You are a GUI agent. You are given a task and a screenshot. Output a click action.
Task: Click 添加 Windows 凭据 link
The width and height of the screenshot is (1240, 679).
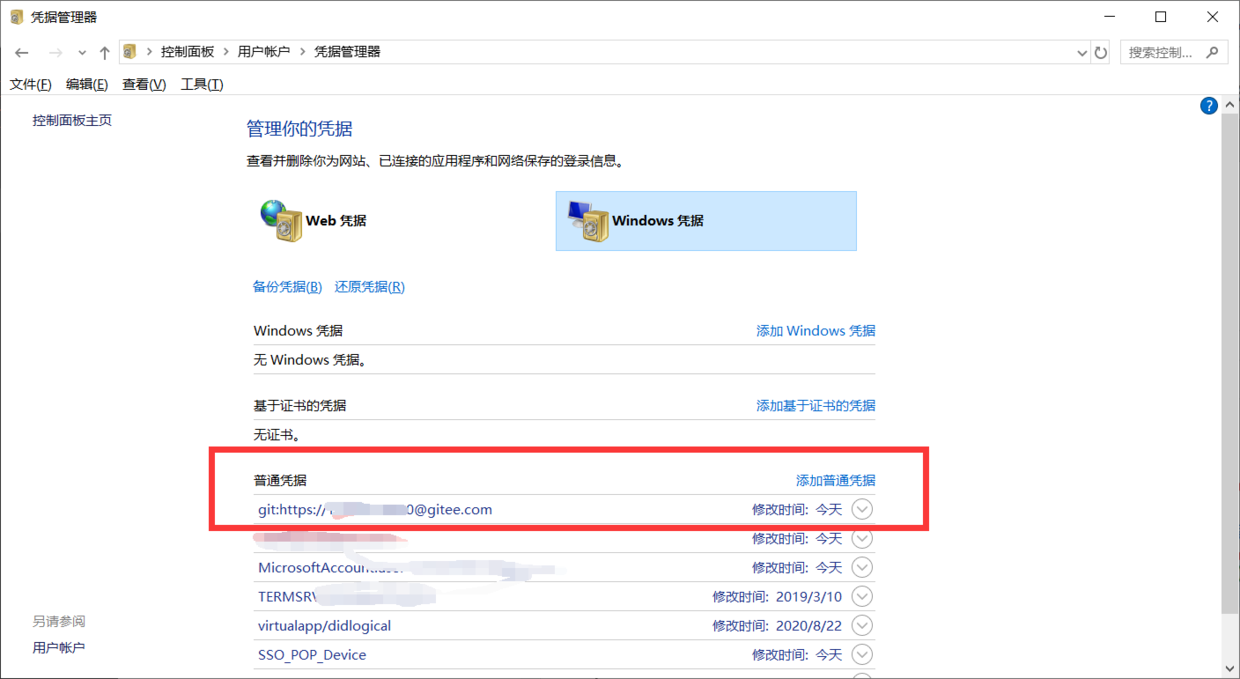(816, 331)
